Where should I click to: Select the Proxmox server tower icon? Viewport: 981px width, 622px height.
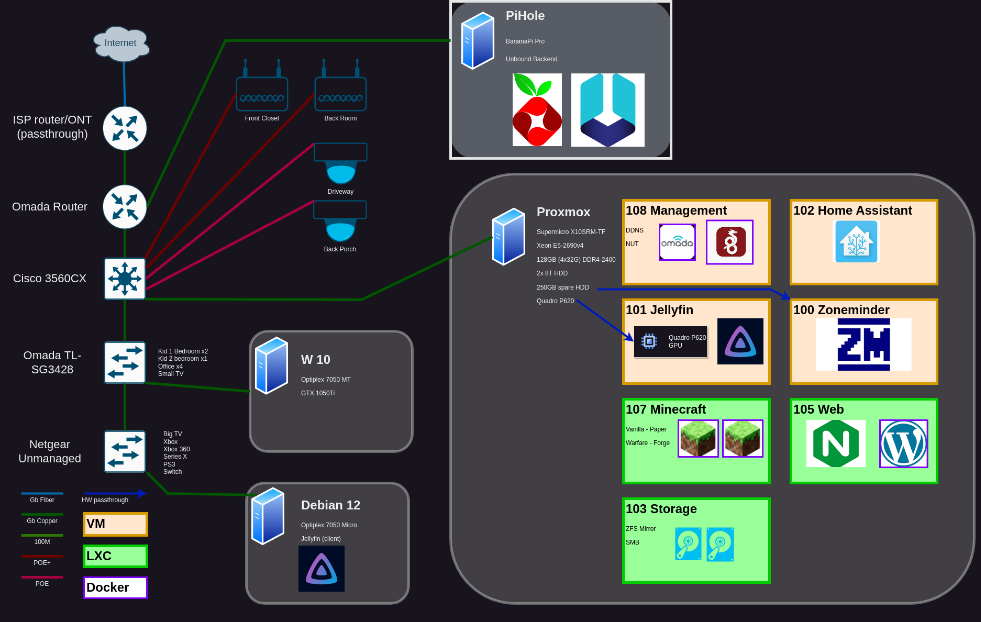click(x=508, y=237)
